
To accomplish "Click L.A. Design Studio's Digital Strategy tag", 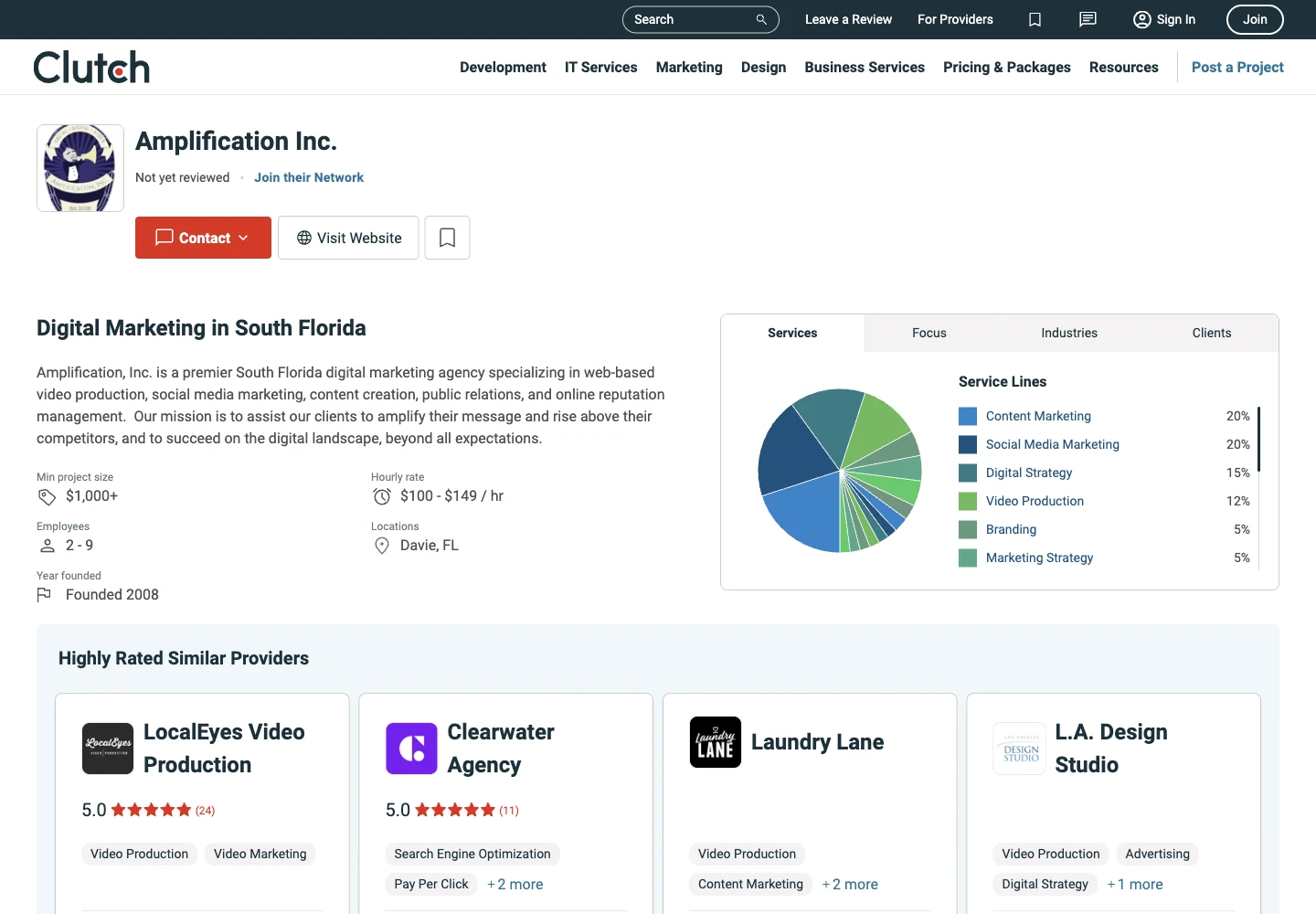I will point(1045,884).
